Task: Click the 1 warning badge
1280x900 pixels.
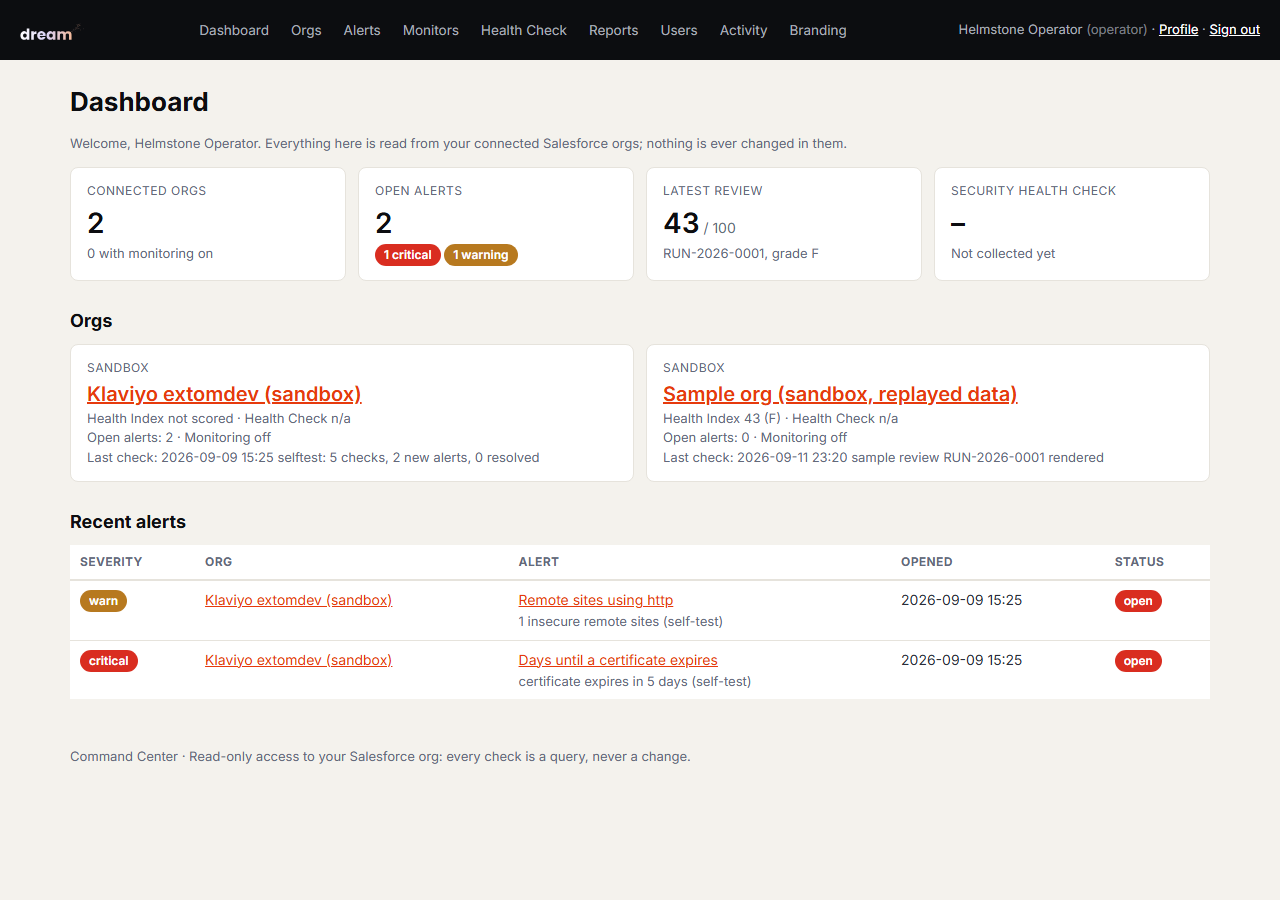Action: click(481, 255)
